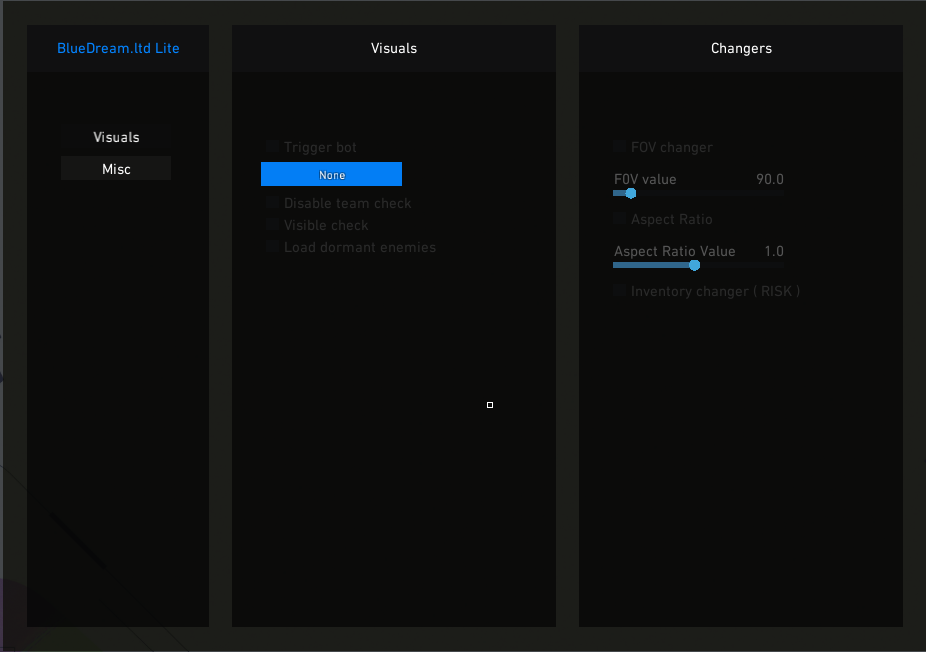Switch to the Visuals sidebar tab
926x652 pixels.
pos(116,137)
